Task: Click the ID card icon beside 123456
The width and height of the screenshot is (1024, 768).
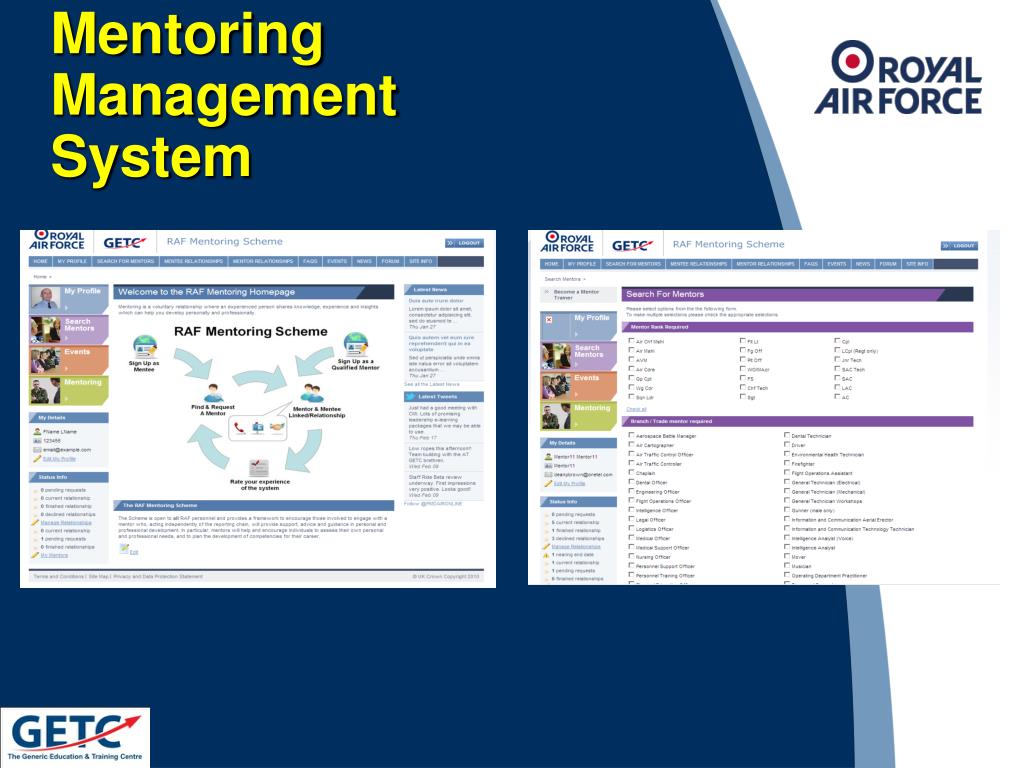Action: point(37,441)
